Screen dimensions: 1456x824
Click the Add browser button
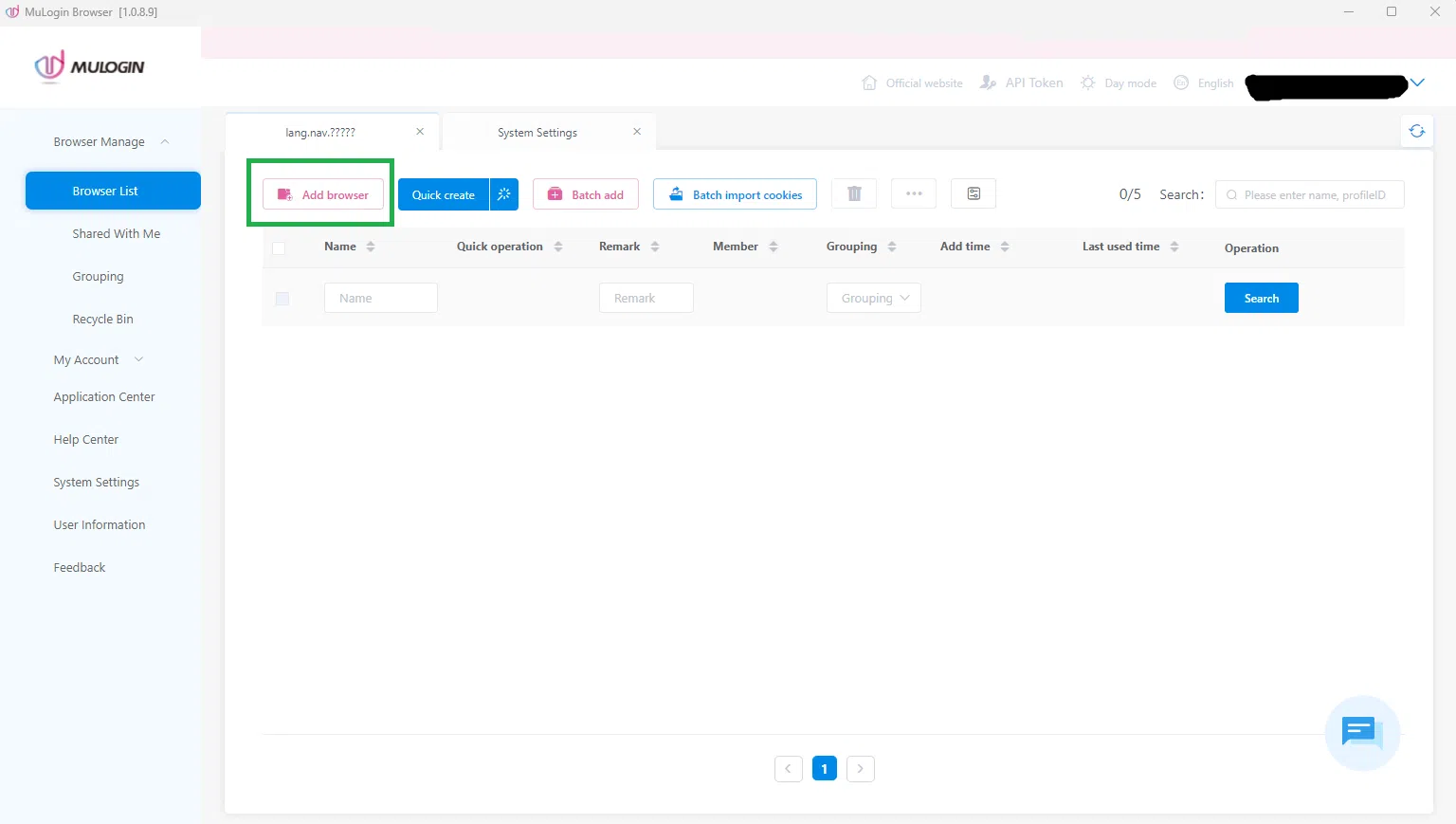[323, 194]
